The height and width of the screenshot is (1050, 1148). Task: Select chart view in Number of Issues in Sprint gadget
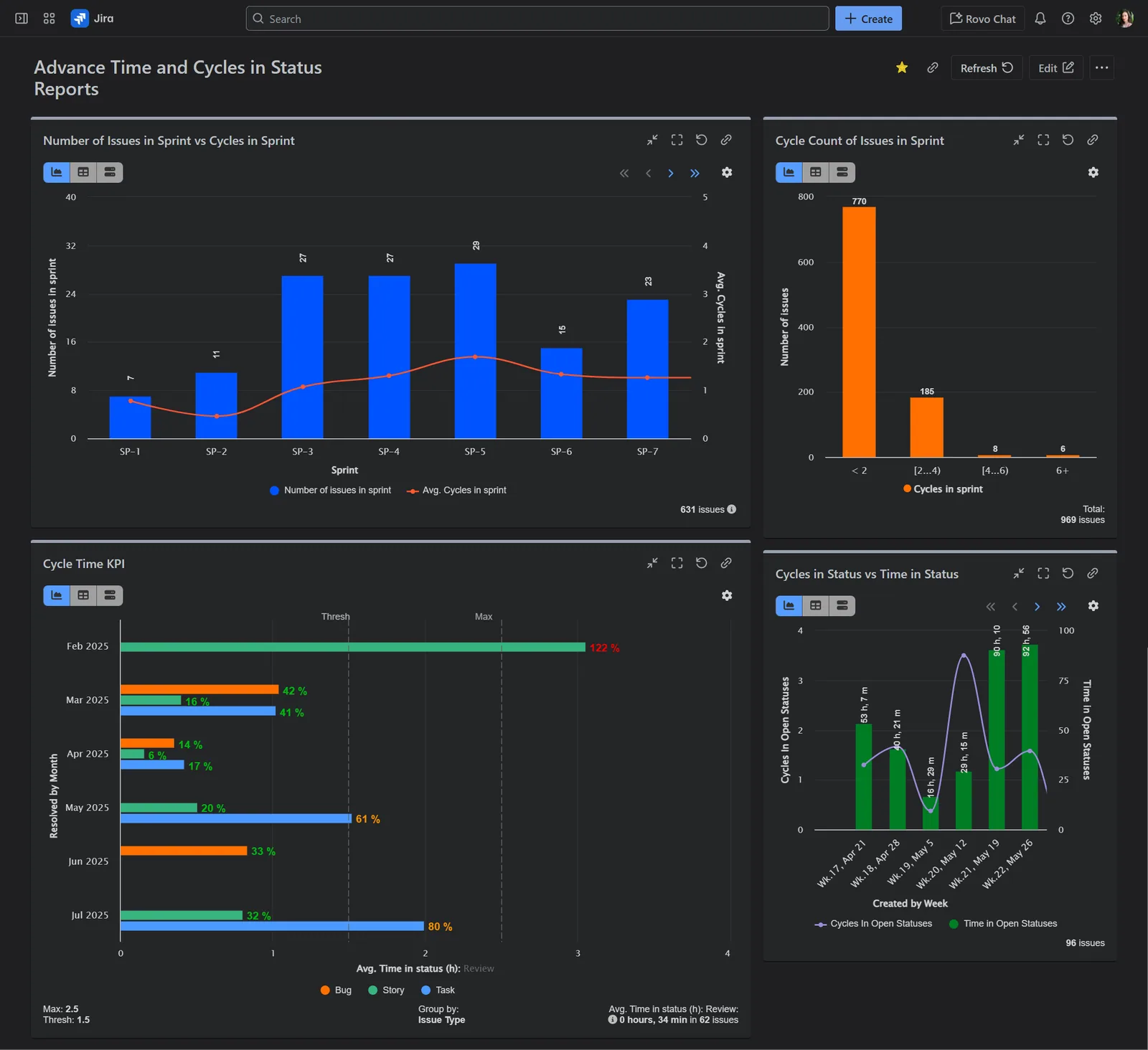pos(57,172)
